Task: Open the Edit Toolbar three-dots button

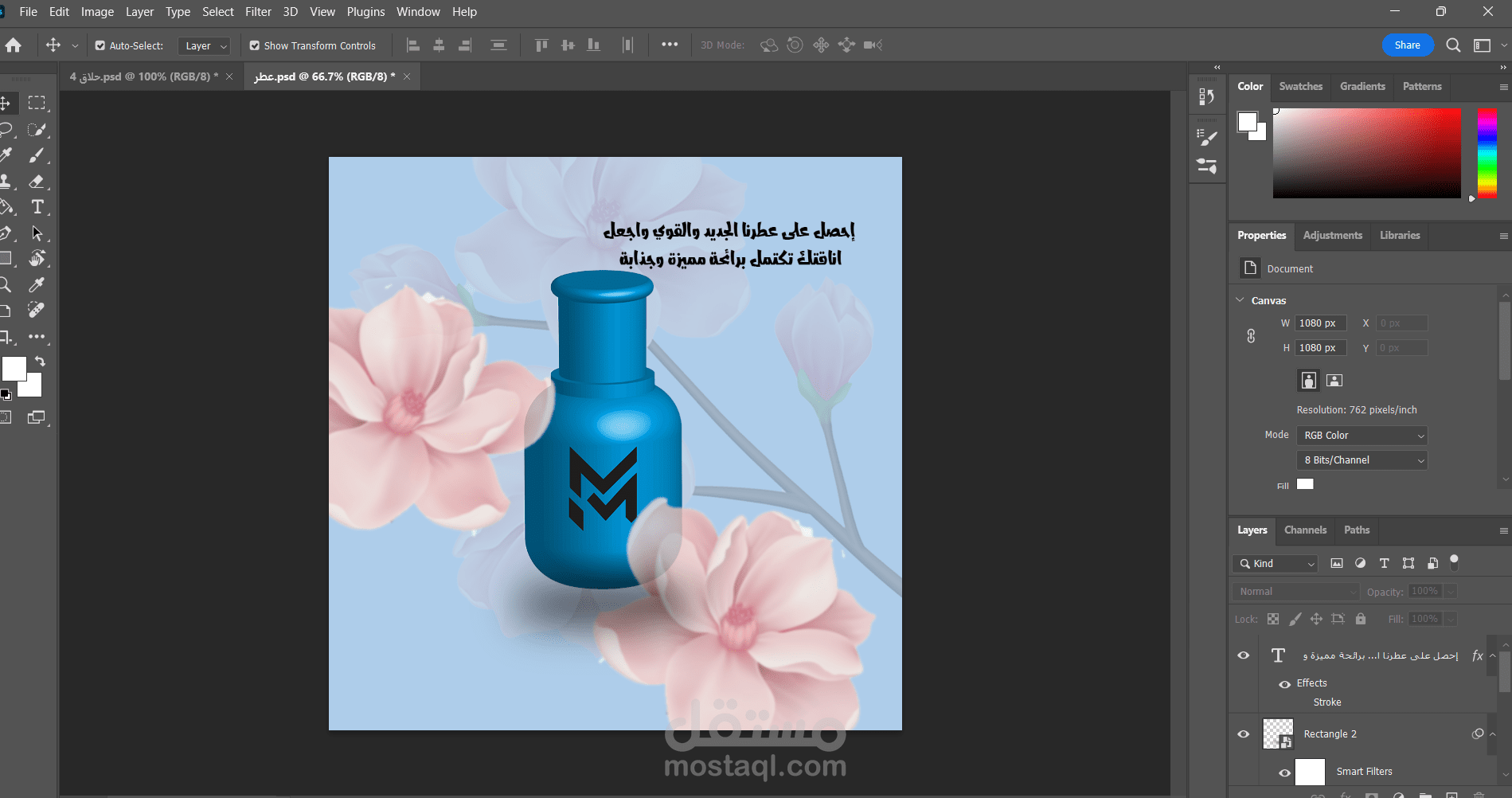Action: (37, 336)
